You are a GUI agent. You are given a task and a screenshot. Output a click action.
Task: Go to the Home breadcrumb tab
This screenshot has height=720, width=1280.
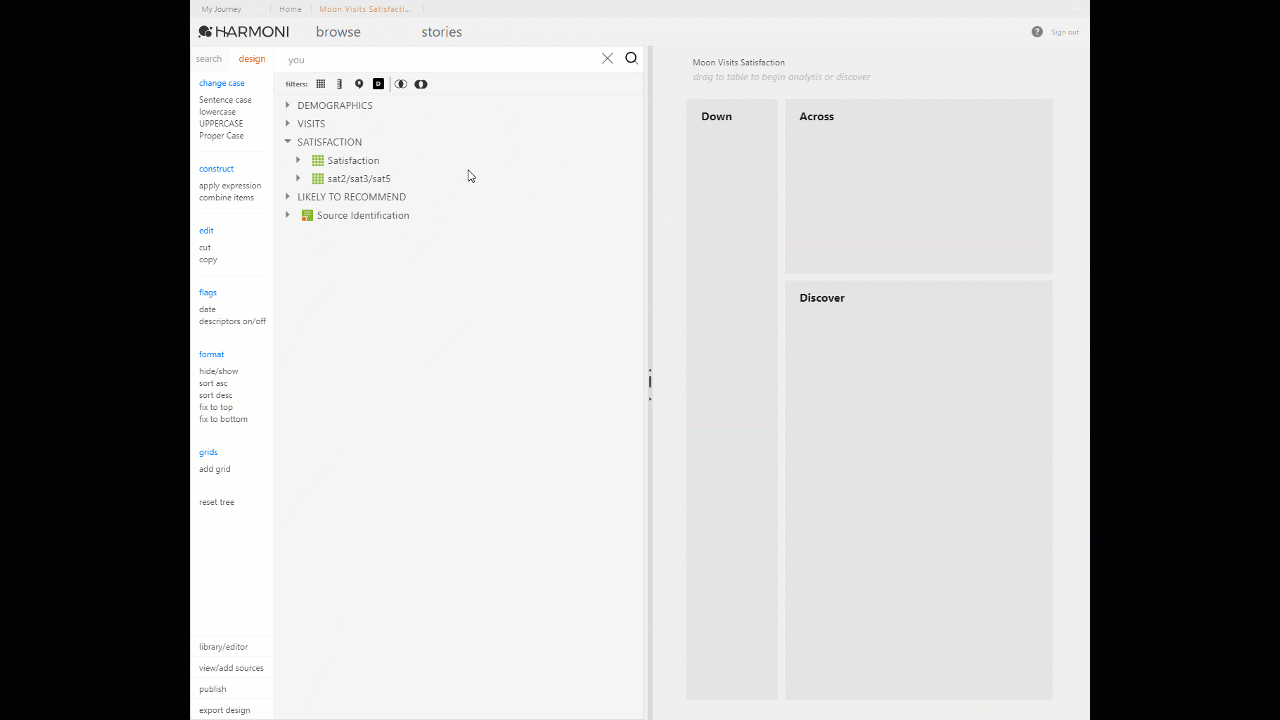(x=290, y=9)
